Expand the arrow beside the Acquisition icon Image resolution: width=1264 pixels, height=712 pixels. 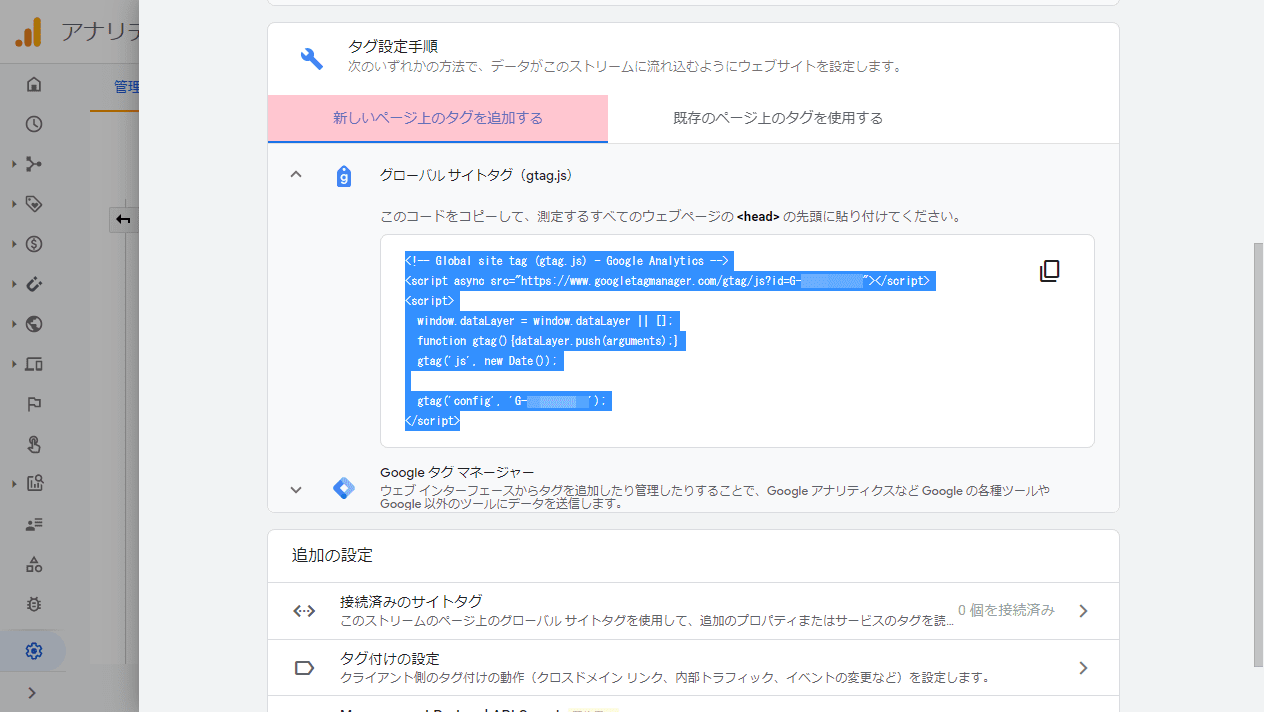pos(14,164)
